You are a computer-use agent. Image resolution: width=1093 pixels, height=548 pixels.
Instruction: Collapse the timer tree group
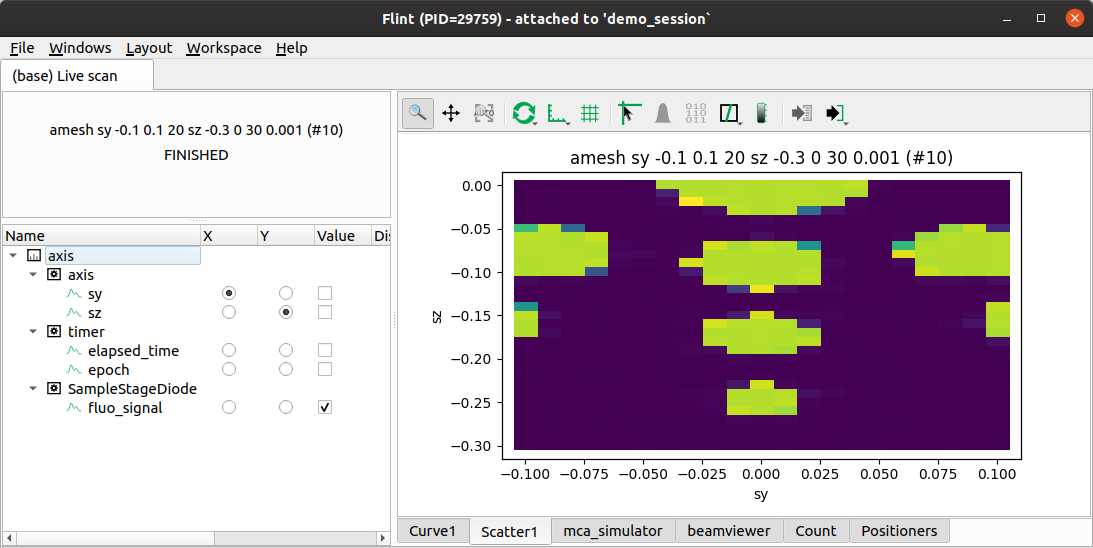(33, 332)
